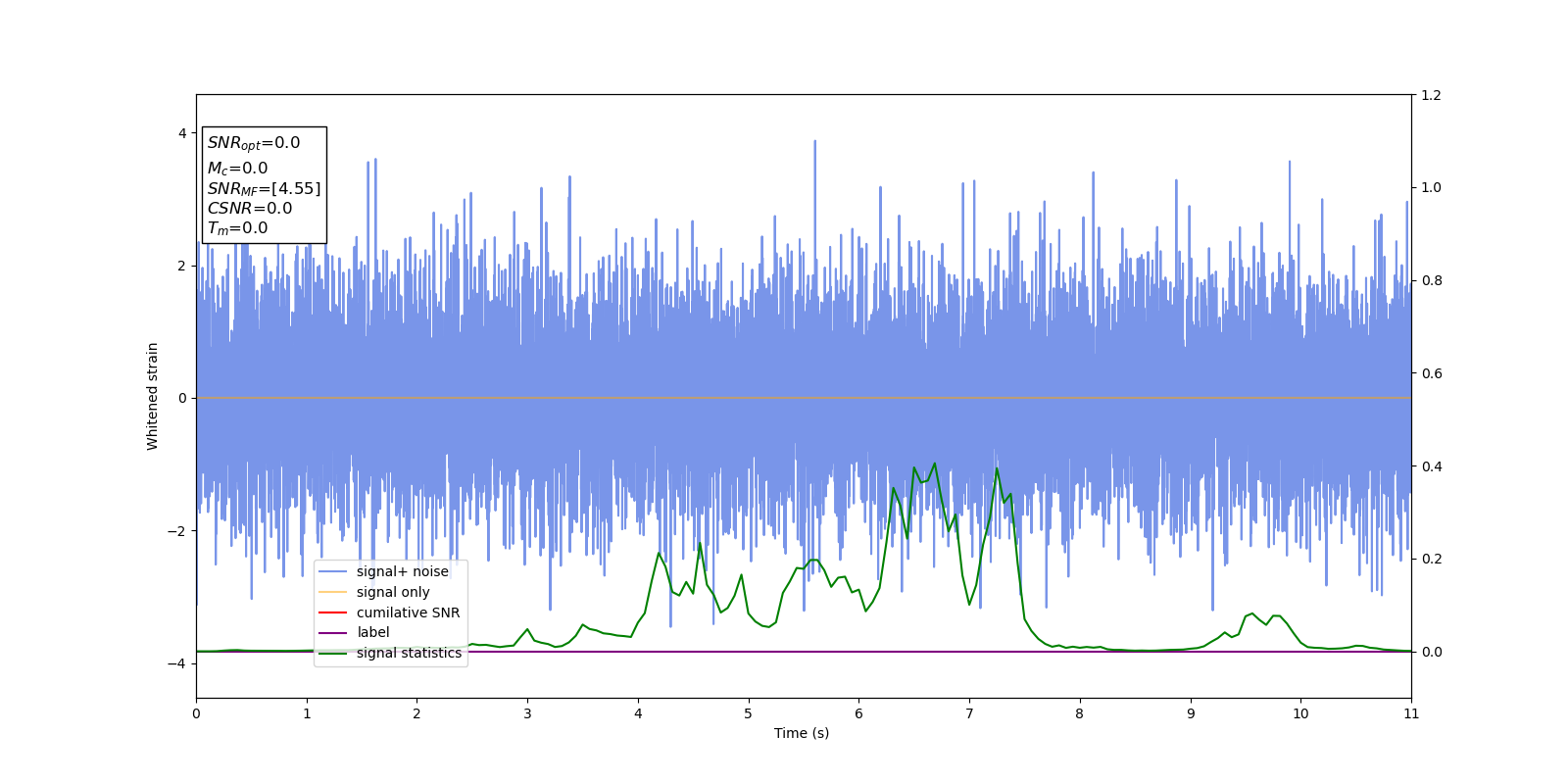Click the 'Time (s)' x-axis label
1568x784 pixels.
(x=802, y=733)
